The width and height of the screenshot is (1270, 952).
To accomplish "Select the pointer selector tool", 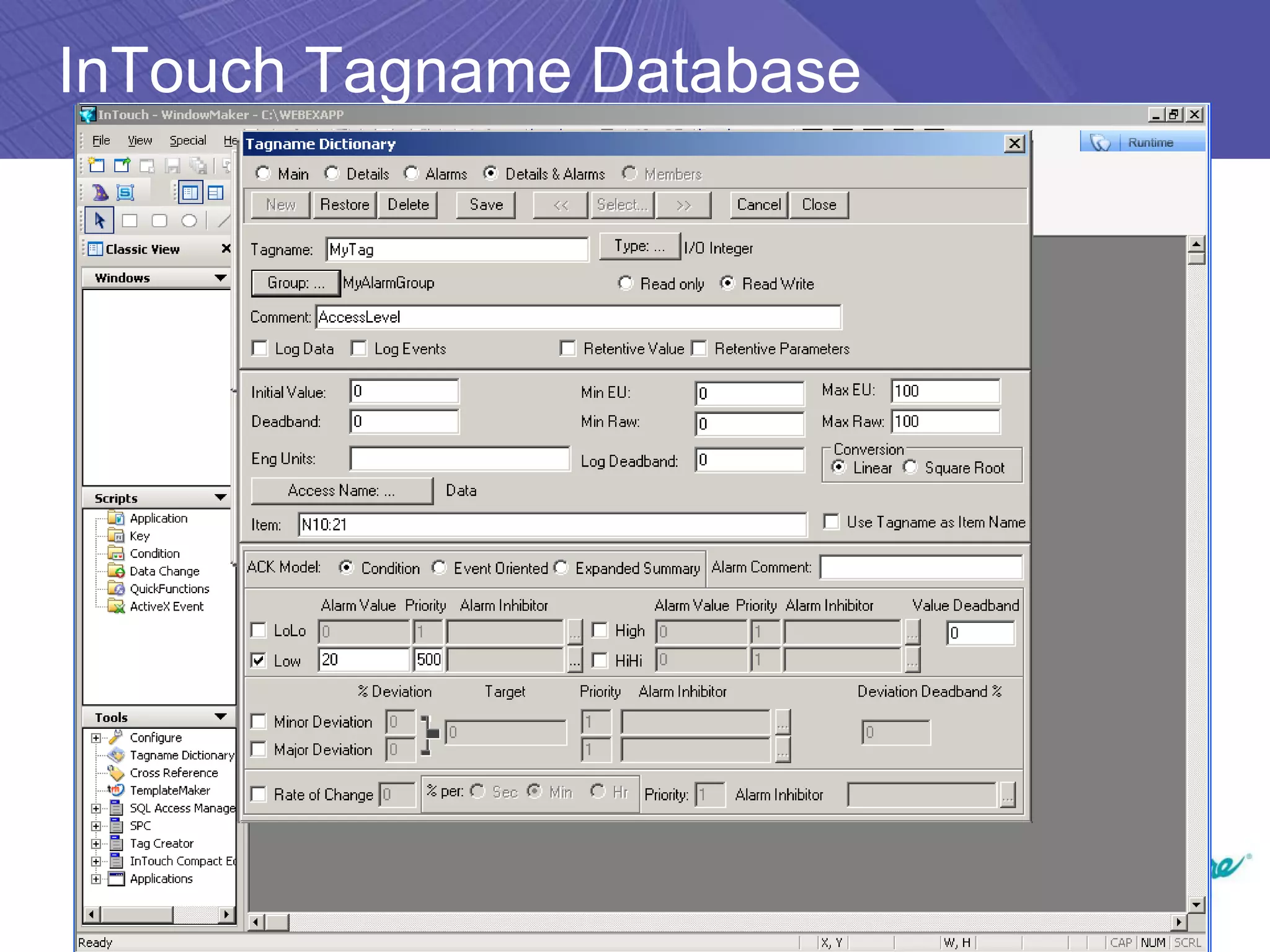I will tap(99, 221).
